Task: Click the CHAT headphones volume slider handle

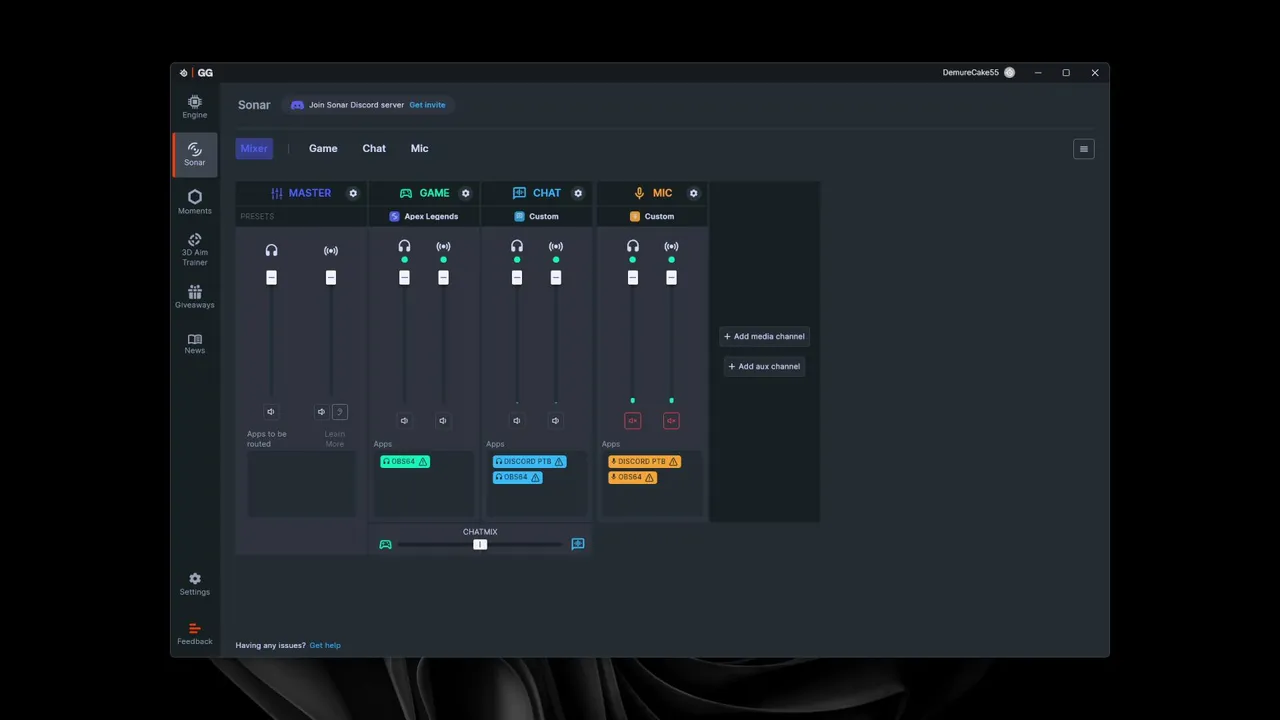Action: [x=517, y=278]
